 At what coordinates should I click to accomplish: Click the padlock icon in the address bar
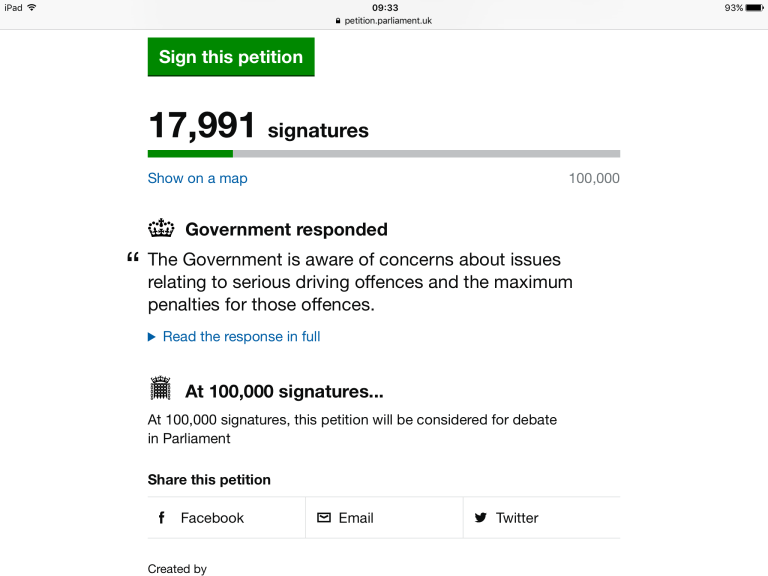pos(339,20)
